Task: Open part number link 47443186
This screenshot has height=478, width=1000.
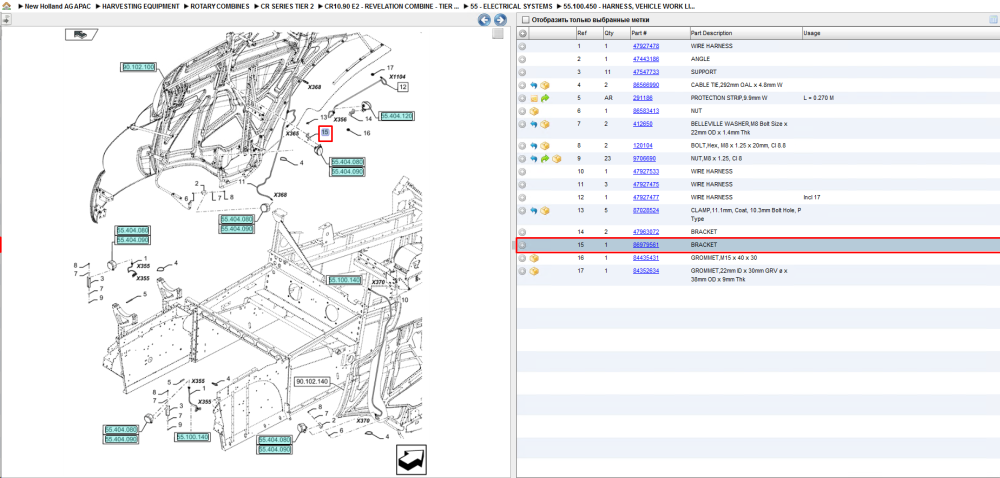Action: (x=645, y=59)
